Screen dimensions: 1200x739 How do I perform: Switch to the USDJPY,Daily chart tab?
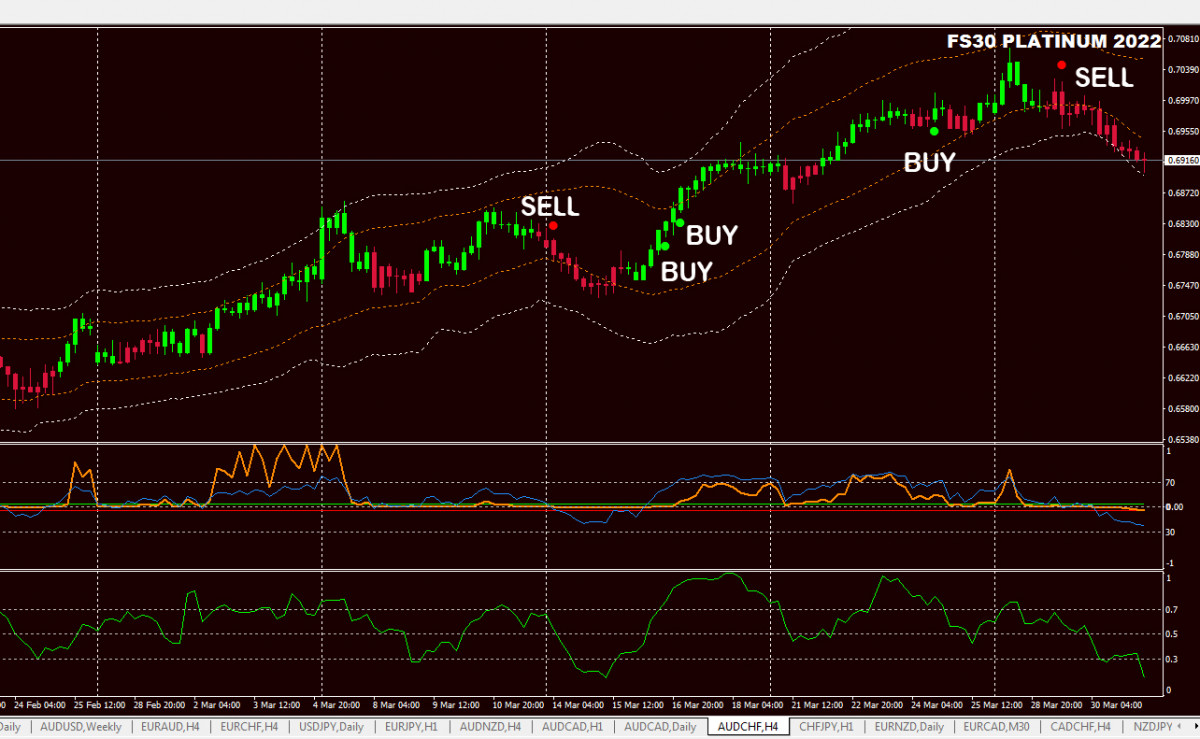(x=333, y=726)
